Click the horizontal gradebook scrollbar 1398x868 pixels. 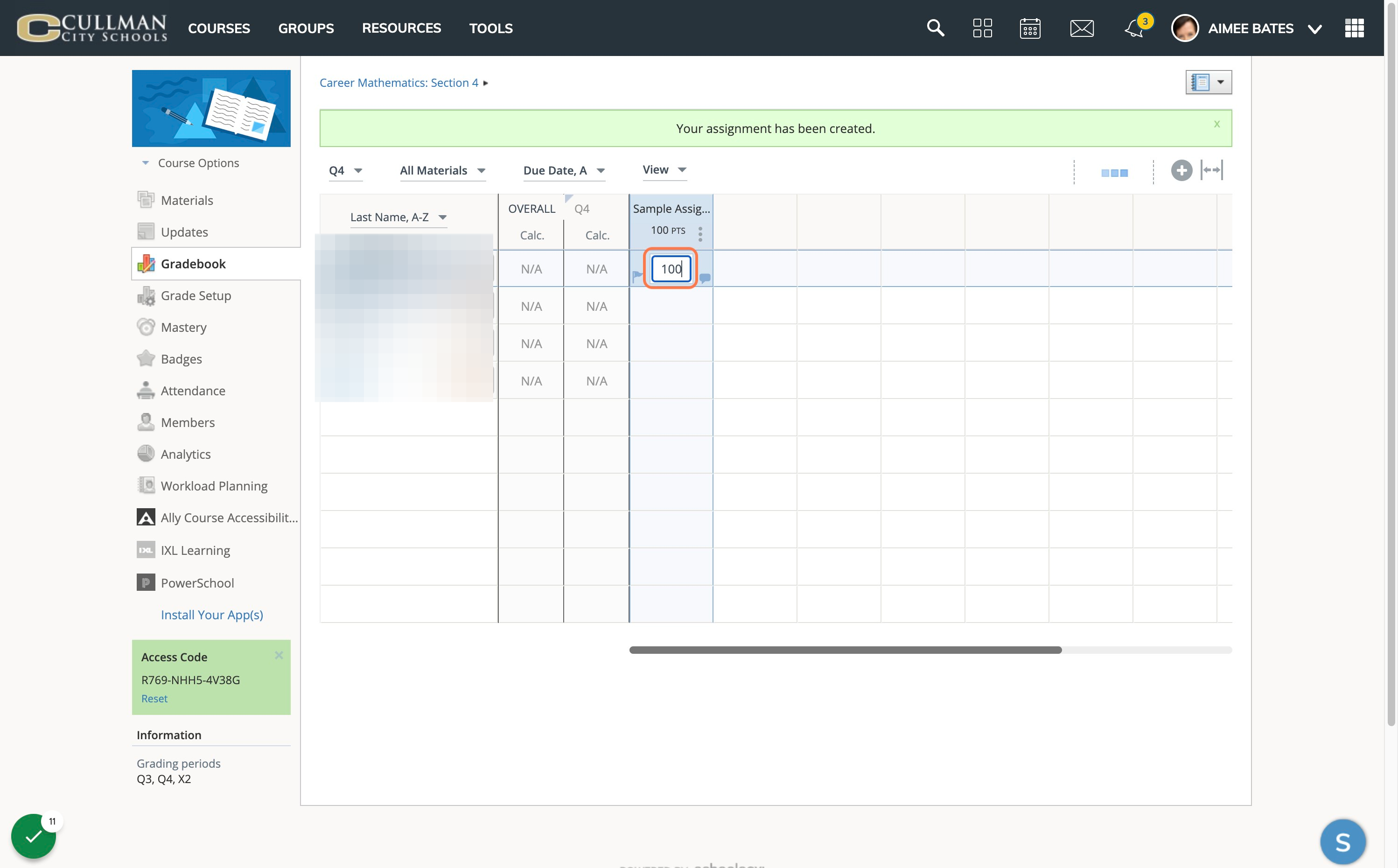tap(846, 650)
